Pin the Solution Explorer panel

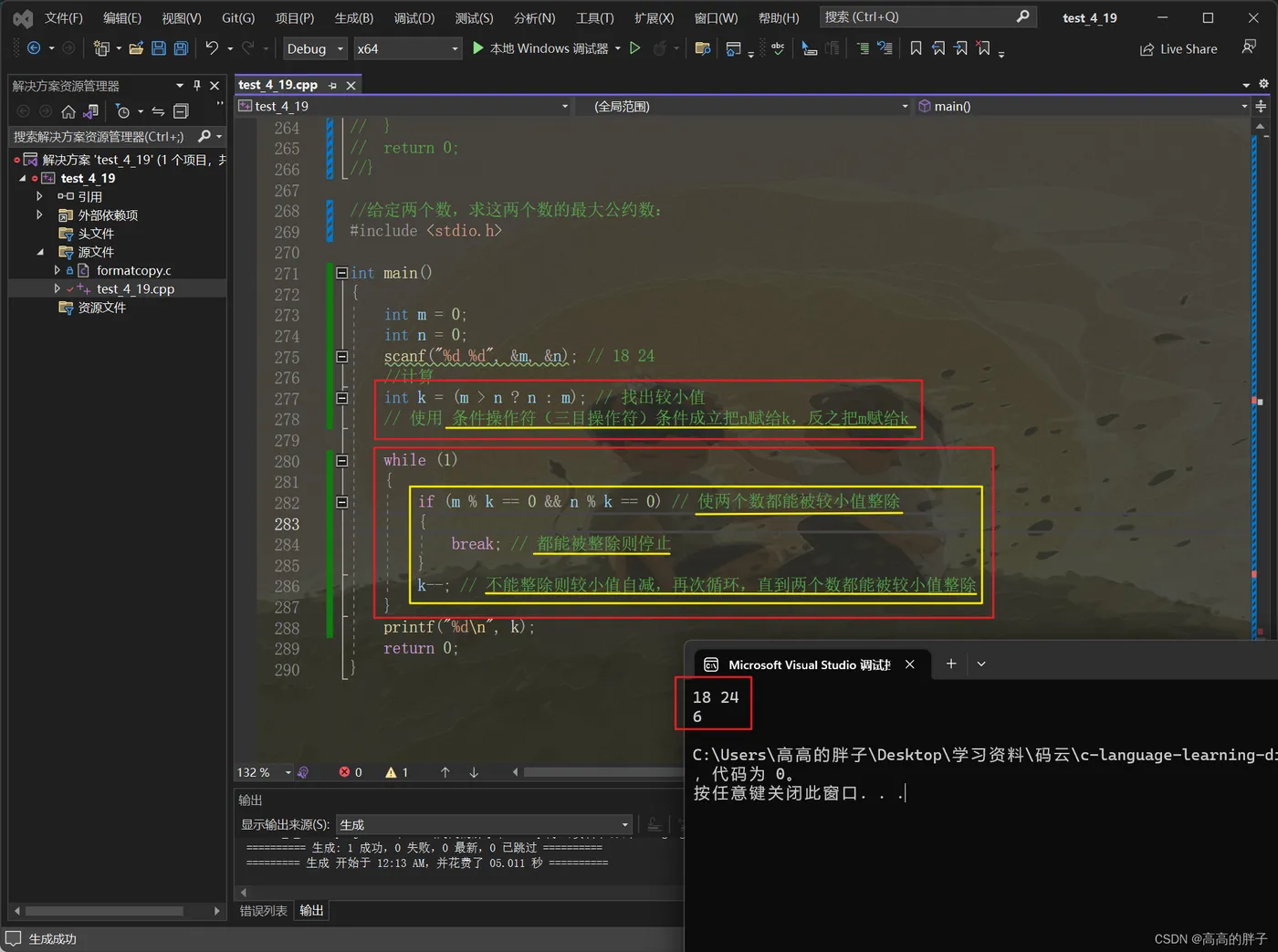(x=197, y=85)
